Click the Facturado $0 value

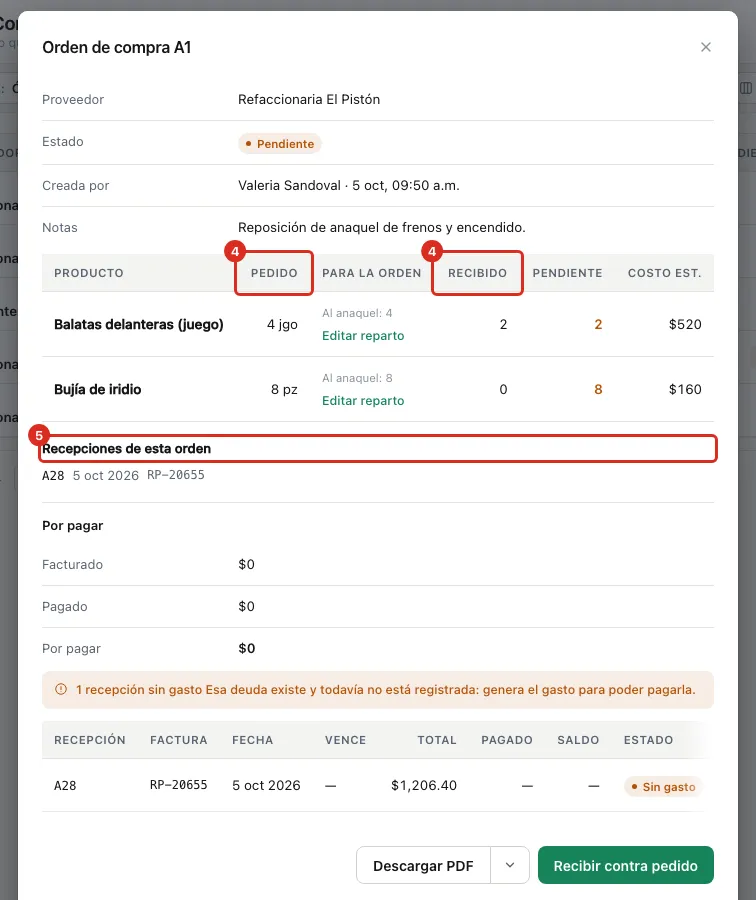tap(246, 564)
